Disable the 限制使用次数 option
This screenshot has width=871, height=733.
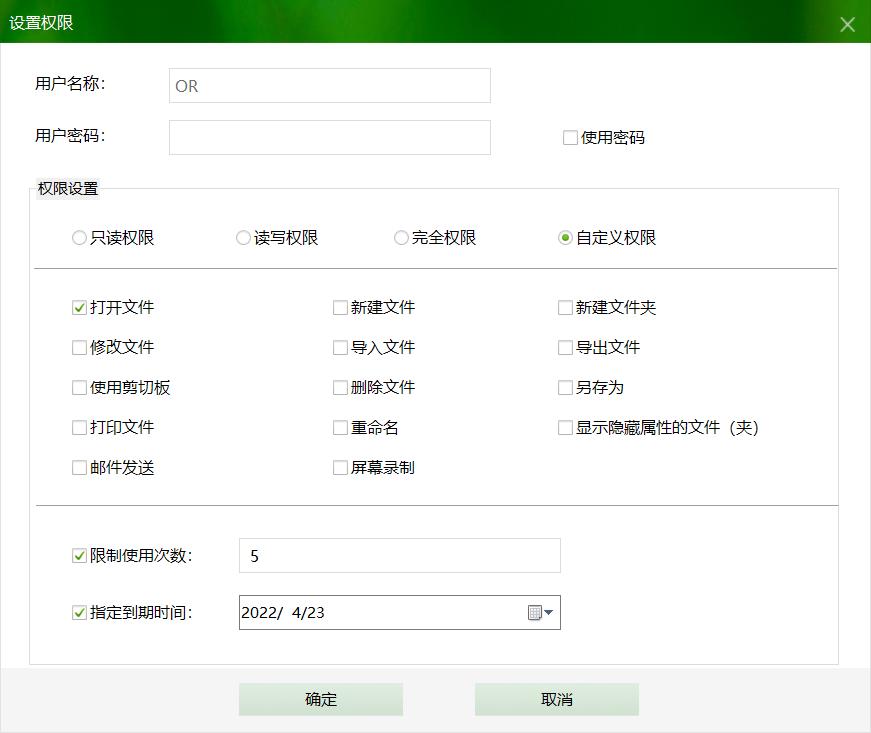(x=78, y=556)
